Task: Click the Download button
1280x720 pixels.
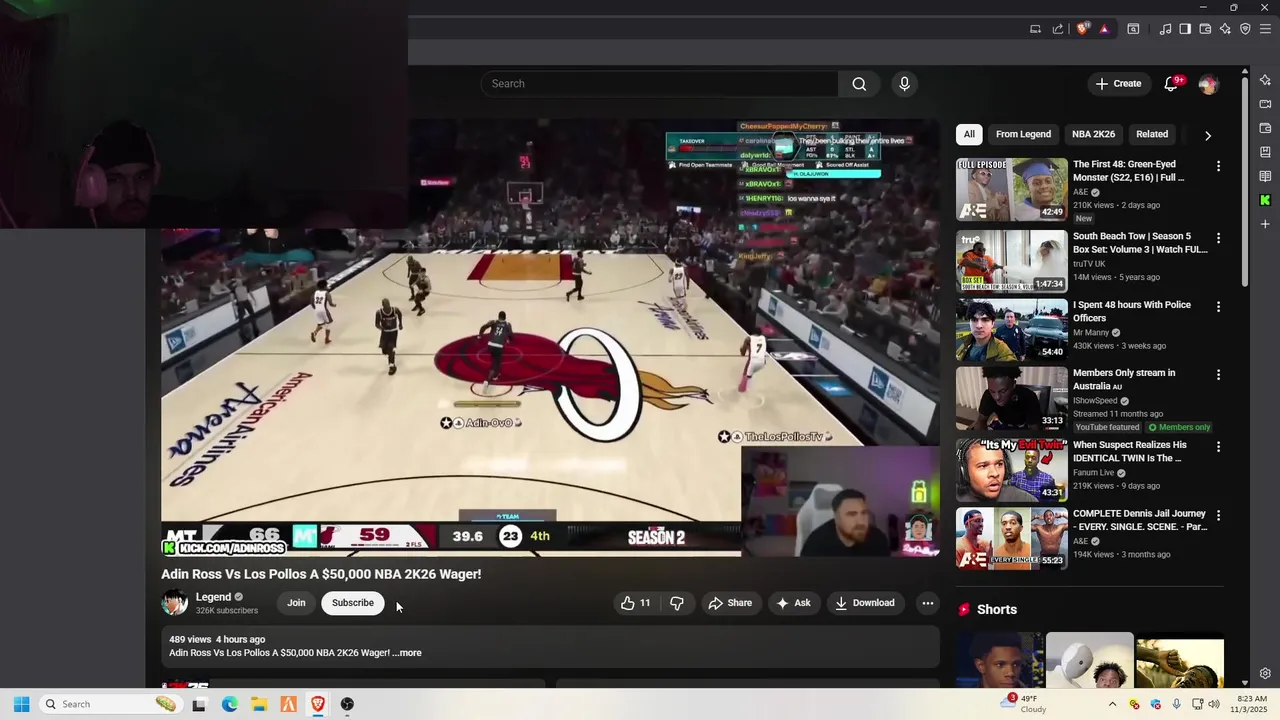Action: (865, 603)
